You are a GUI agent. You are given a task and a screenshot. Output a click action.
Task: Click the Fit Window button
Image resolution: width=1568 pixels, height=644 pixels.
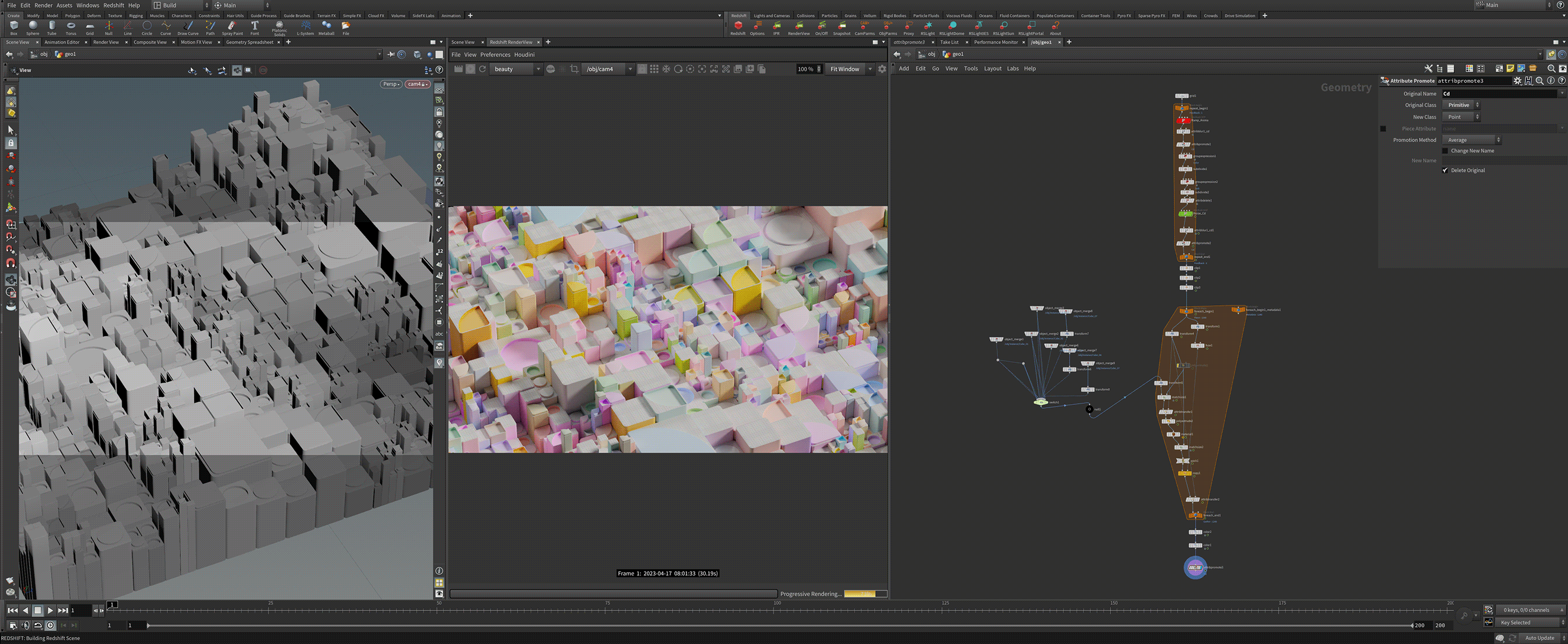(845, 69)
